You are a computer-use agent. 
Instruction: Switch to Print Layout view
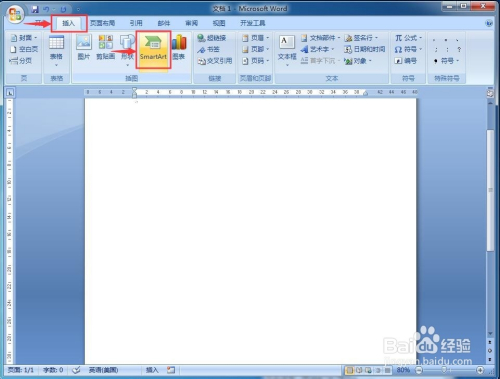pyautogui.click(x=350, y=370)
